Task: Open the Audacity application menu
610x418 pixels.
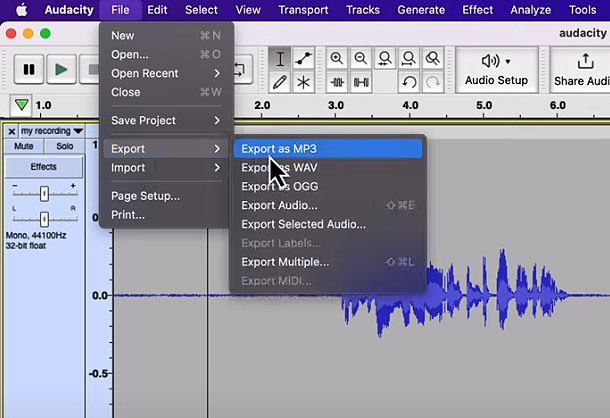Action: 69,10
